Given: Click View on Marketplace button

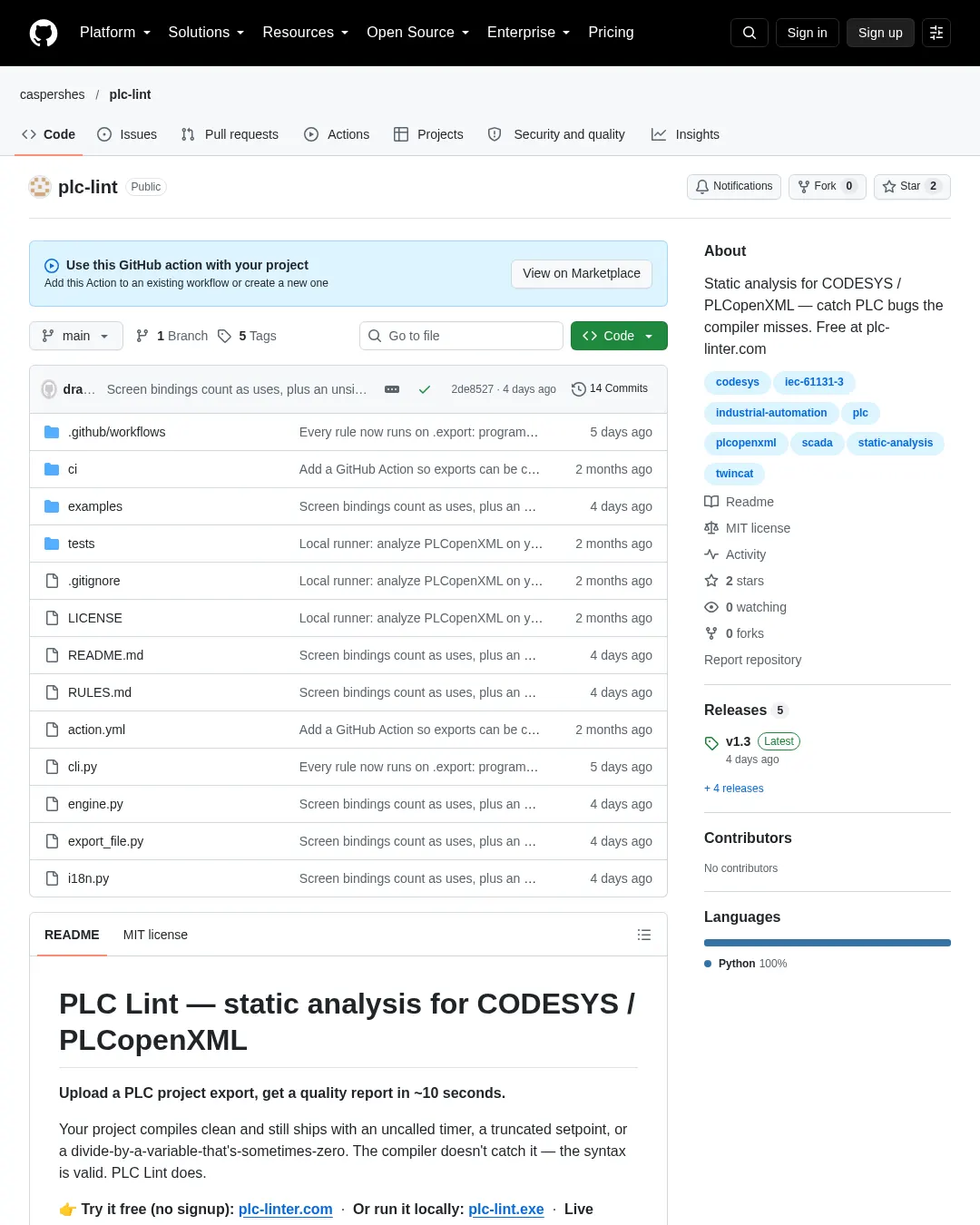Looking at the screenshot, I should tap(582, 273).
